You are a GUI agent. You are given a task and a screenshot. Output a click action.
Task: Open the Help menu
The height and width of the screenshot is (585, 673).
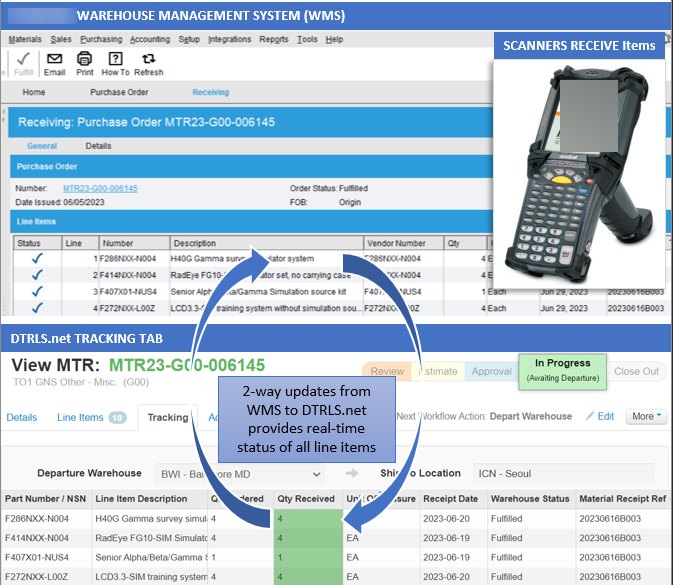(x=334, y=39)
